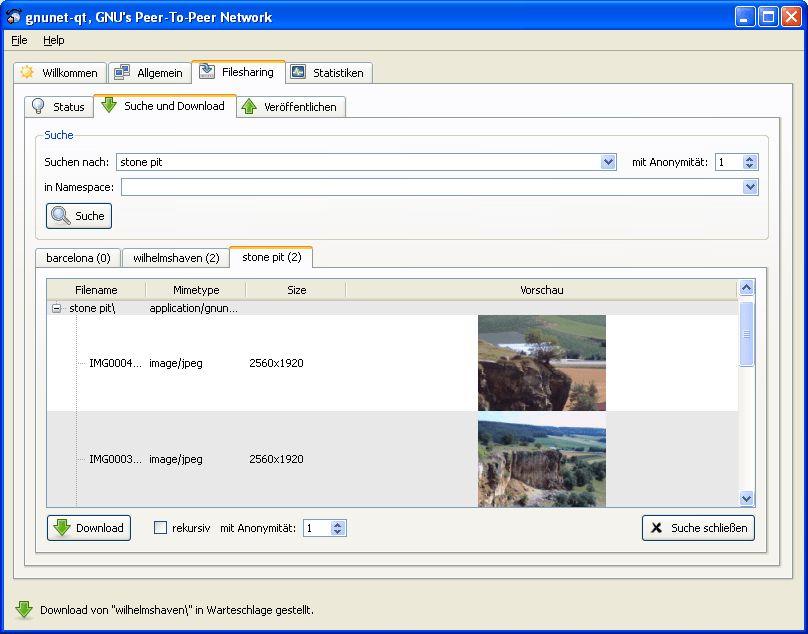The image size is (808, 634).
Task: Decrease download Anonymität spinner value
Action: click(338, 532)
